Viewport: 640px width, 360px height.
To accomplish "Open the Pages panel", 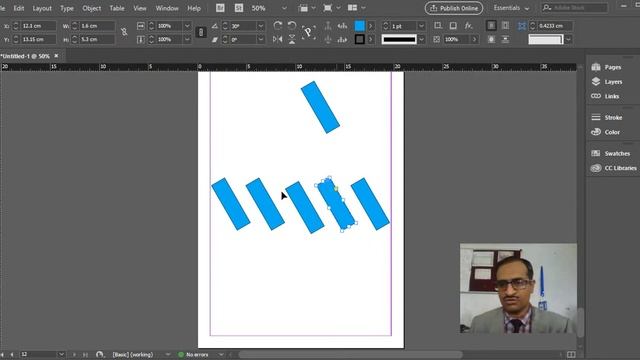I will [606, 67].
